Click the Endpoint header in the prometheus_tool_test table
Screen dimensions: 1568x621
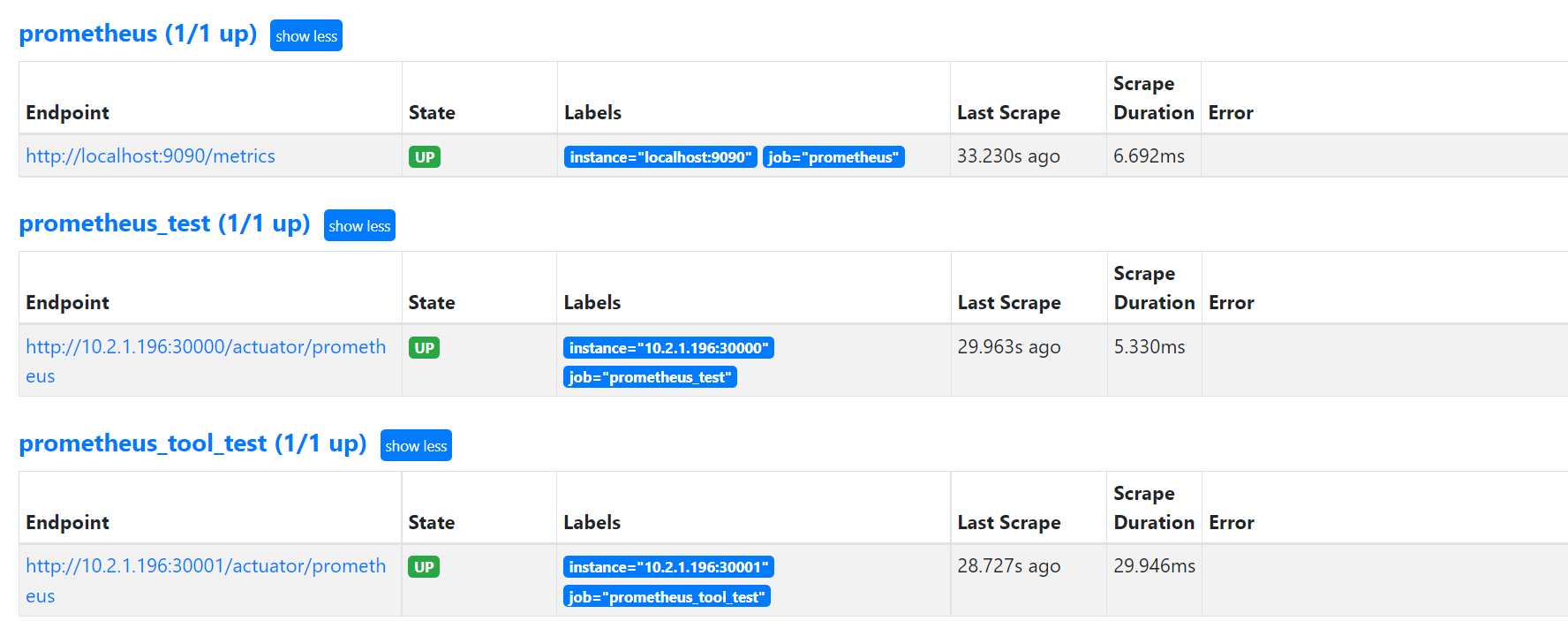pos(68,523)
